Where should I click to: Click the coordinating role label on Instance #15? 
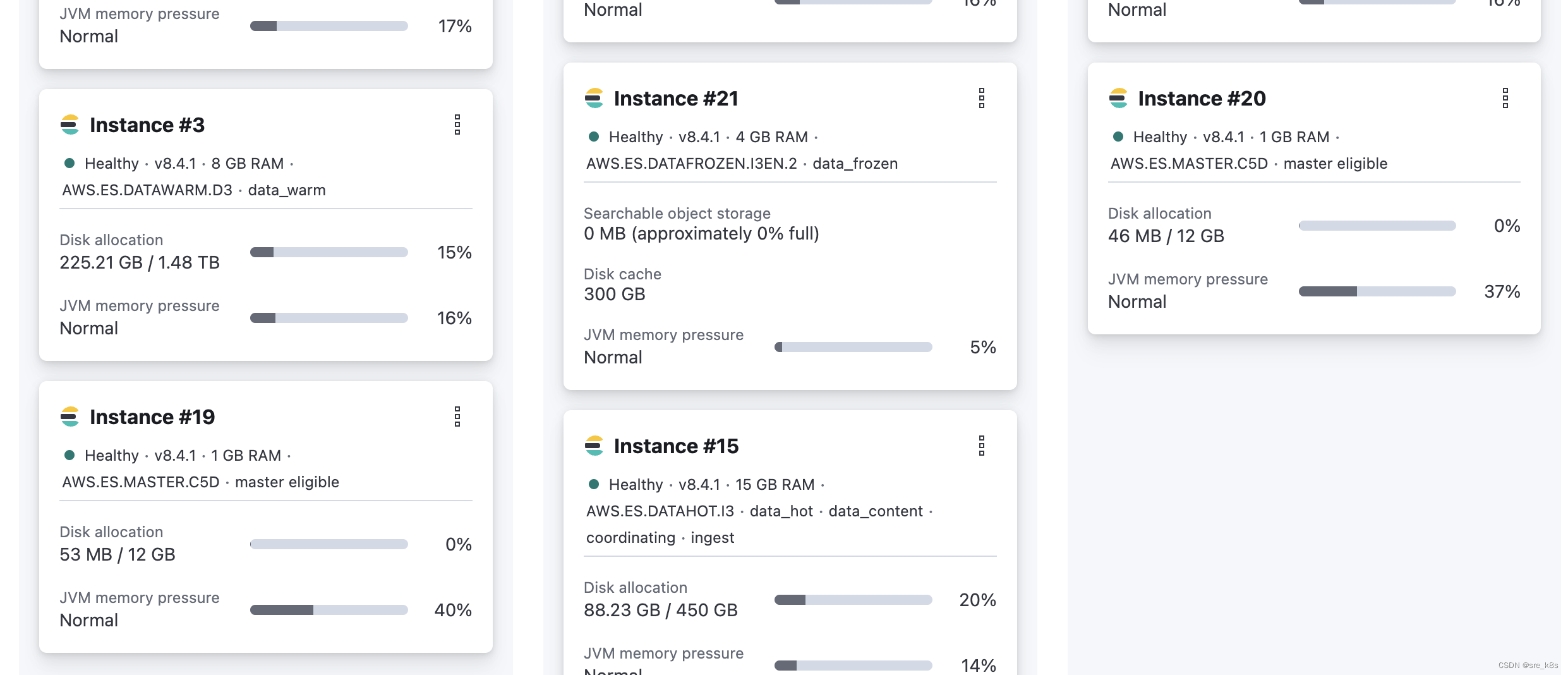pyautogui.click(x=630, y=538)
